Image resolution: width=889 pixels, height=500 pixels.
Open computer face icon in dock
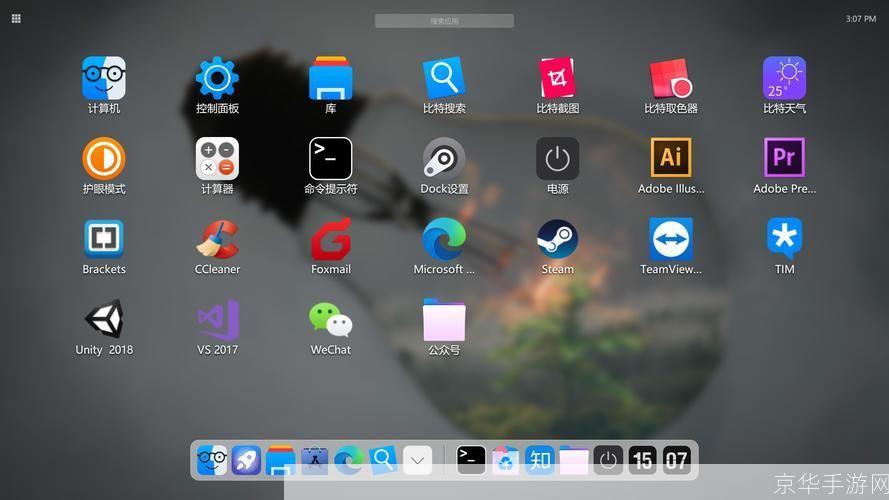click(211, 460)
